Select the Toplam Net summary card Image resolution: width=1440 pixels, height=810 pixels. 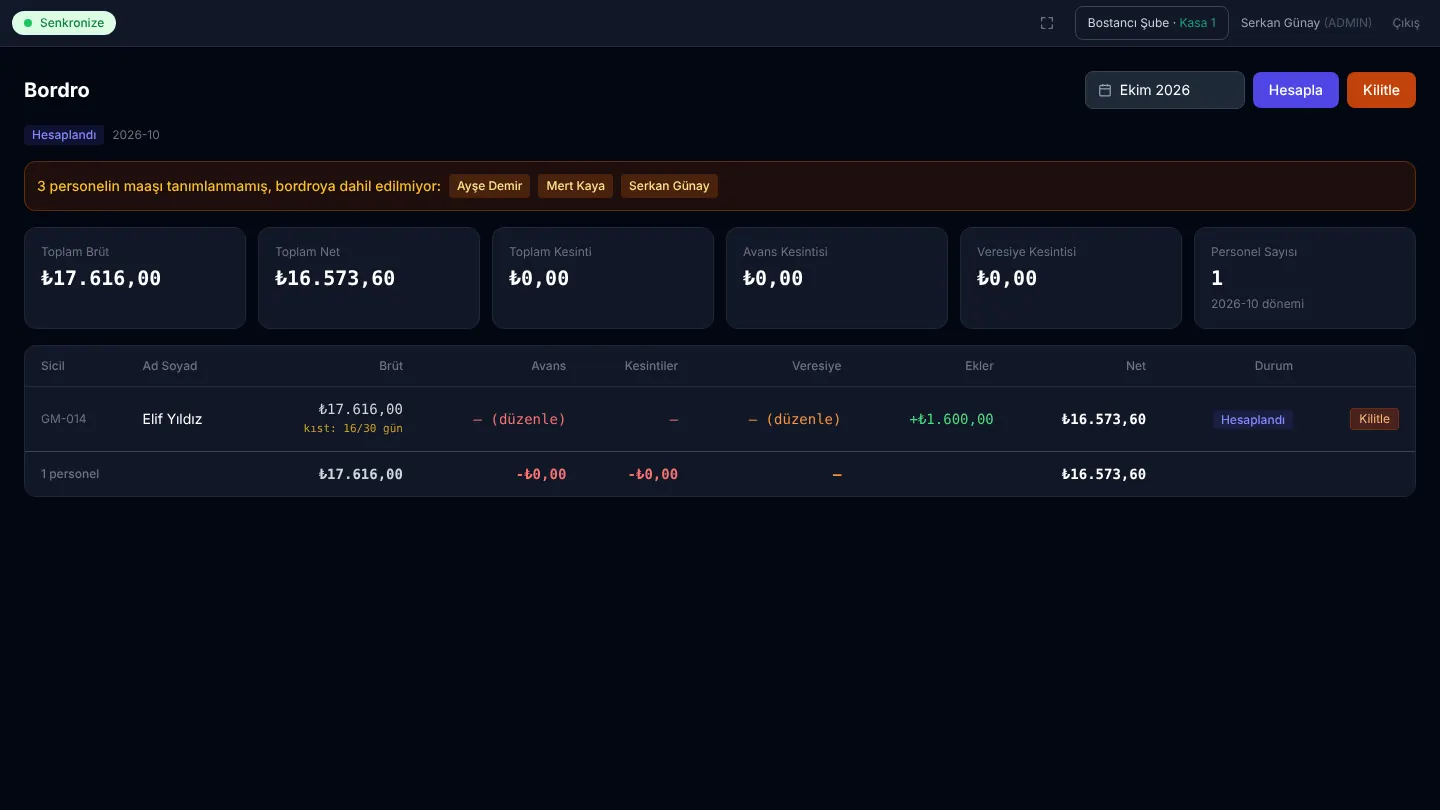(x=369, y=278)
